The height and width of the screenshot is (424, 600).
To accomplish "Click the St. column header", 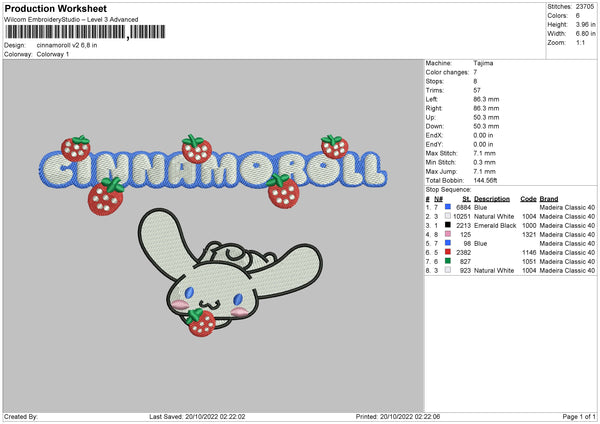I will 466,198.
